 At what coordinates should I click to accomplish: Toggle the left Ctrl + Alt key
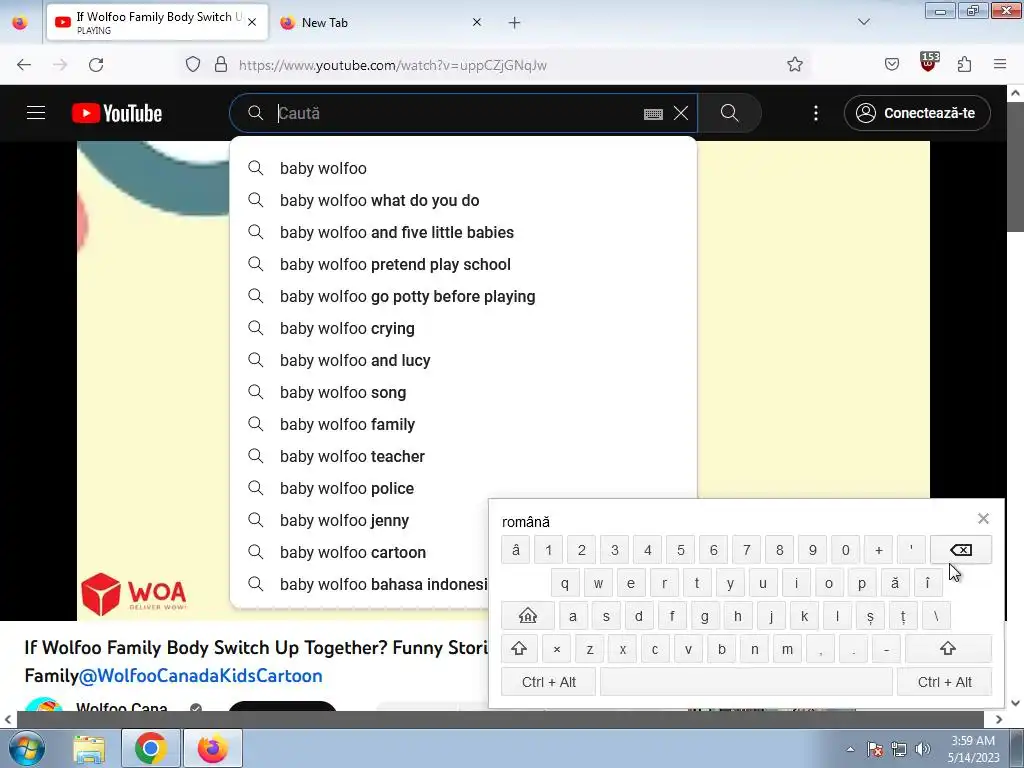point(549,682)
